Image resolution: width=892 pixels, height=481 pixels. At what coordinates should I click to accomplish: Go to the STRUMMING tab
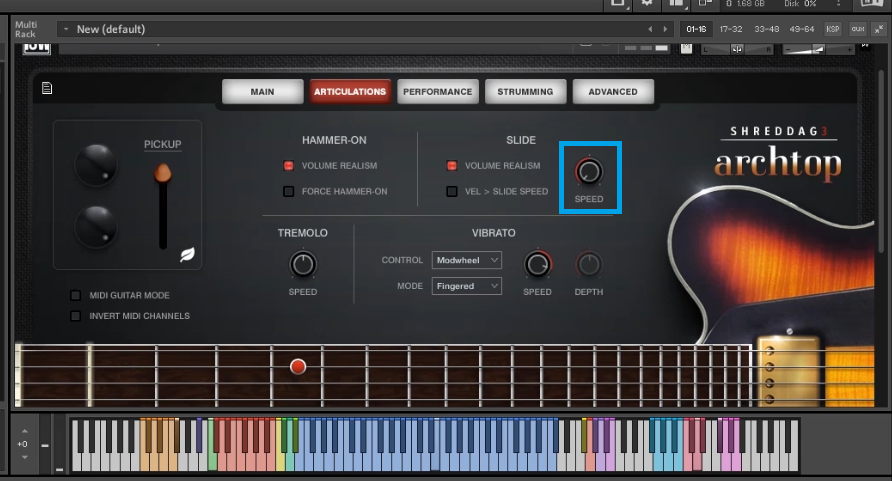(x=525, y=92)
